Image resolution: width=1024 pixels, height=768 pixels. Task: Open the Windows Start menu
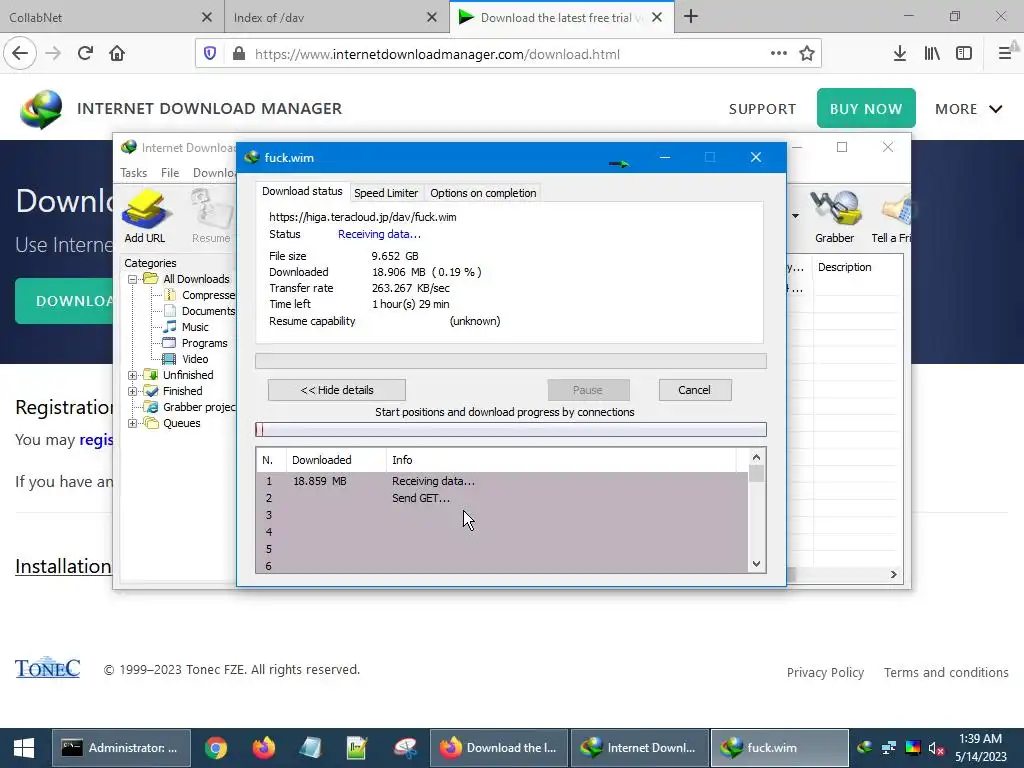[24, 748]
